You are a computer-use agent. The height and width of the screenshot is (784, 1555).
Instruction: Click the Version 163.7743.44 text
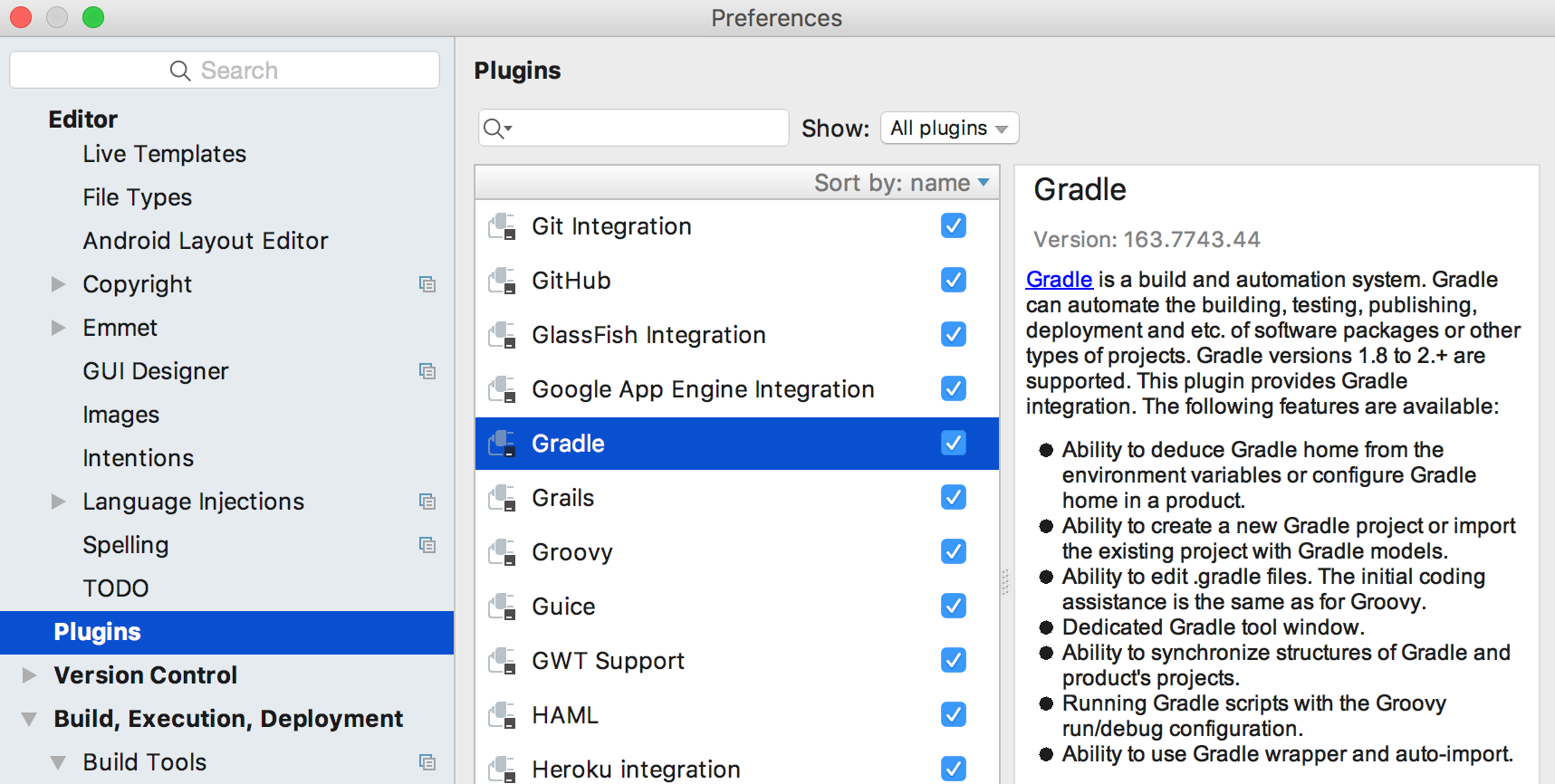point(1147,240)
